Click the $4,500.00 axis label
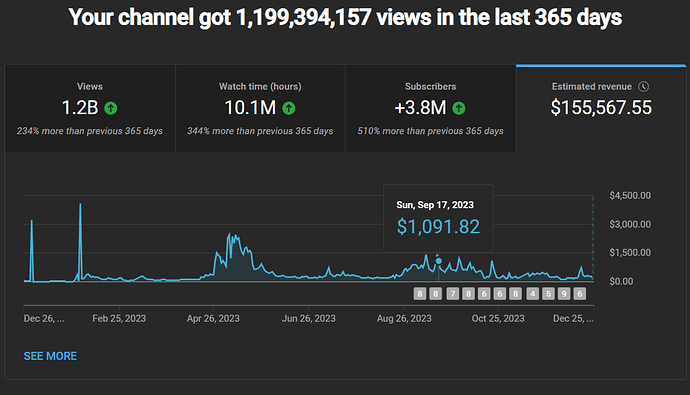This screenshot has height=395, width=690. pos(630,196)
